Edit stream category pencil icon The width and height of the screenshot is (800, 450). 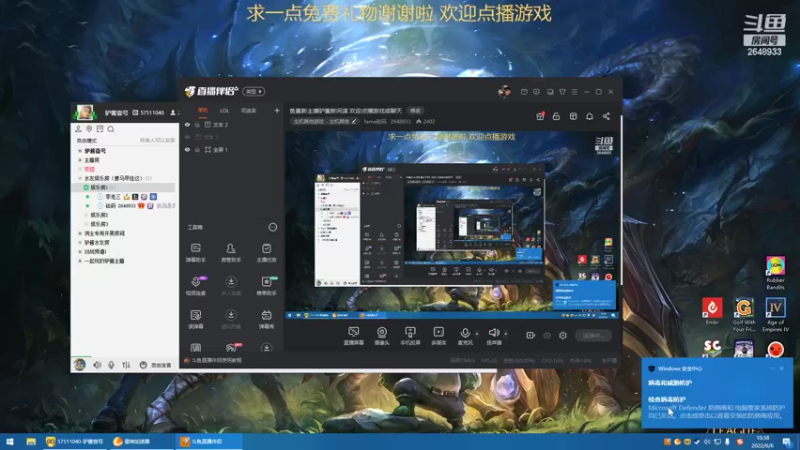tap(354, 121)
